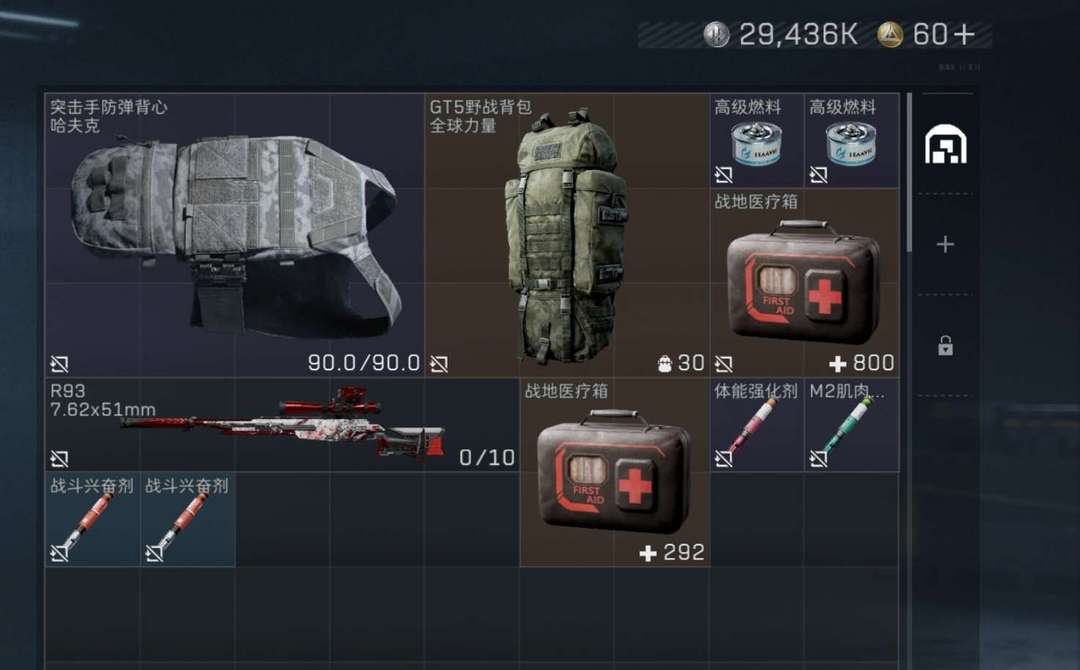Select the 突击手防弹背心 armor vest
This screenshot has height=670, width=1080.
point(234,235)
